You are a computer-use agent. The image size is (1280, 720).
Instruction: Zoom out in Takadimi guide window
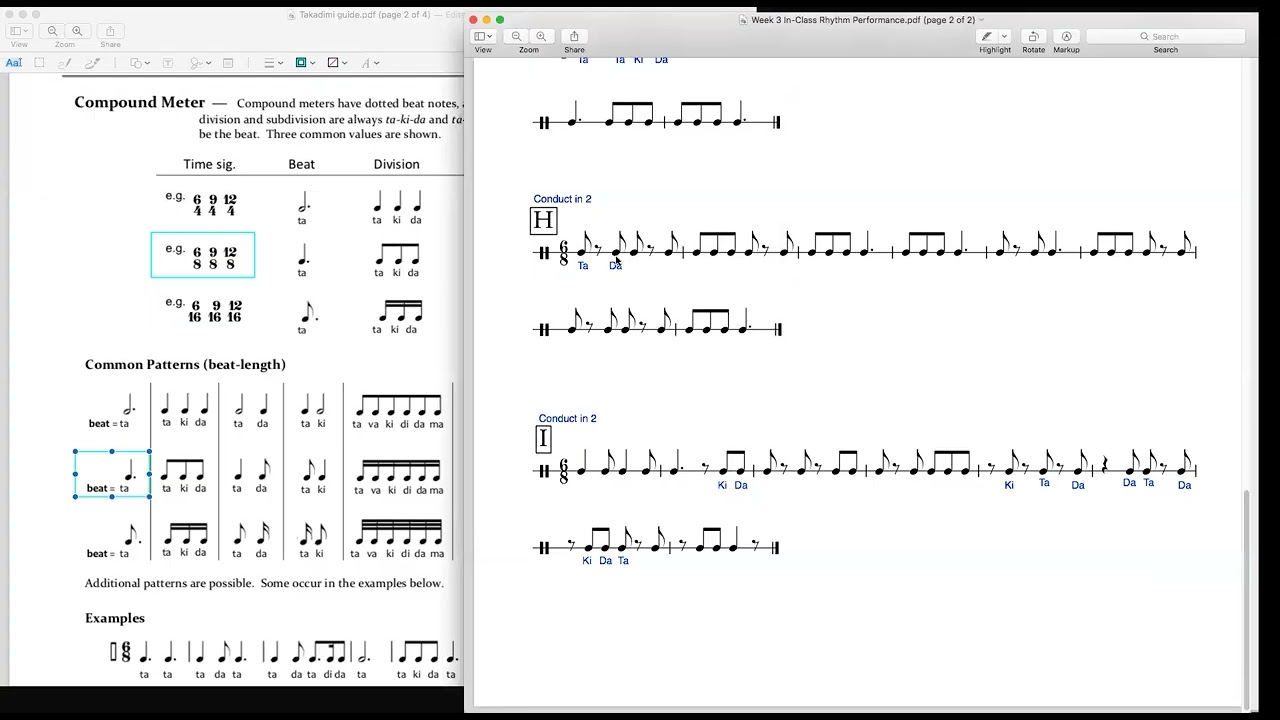53,31
